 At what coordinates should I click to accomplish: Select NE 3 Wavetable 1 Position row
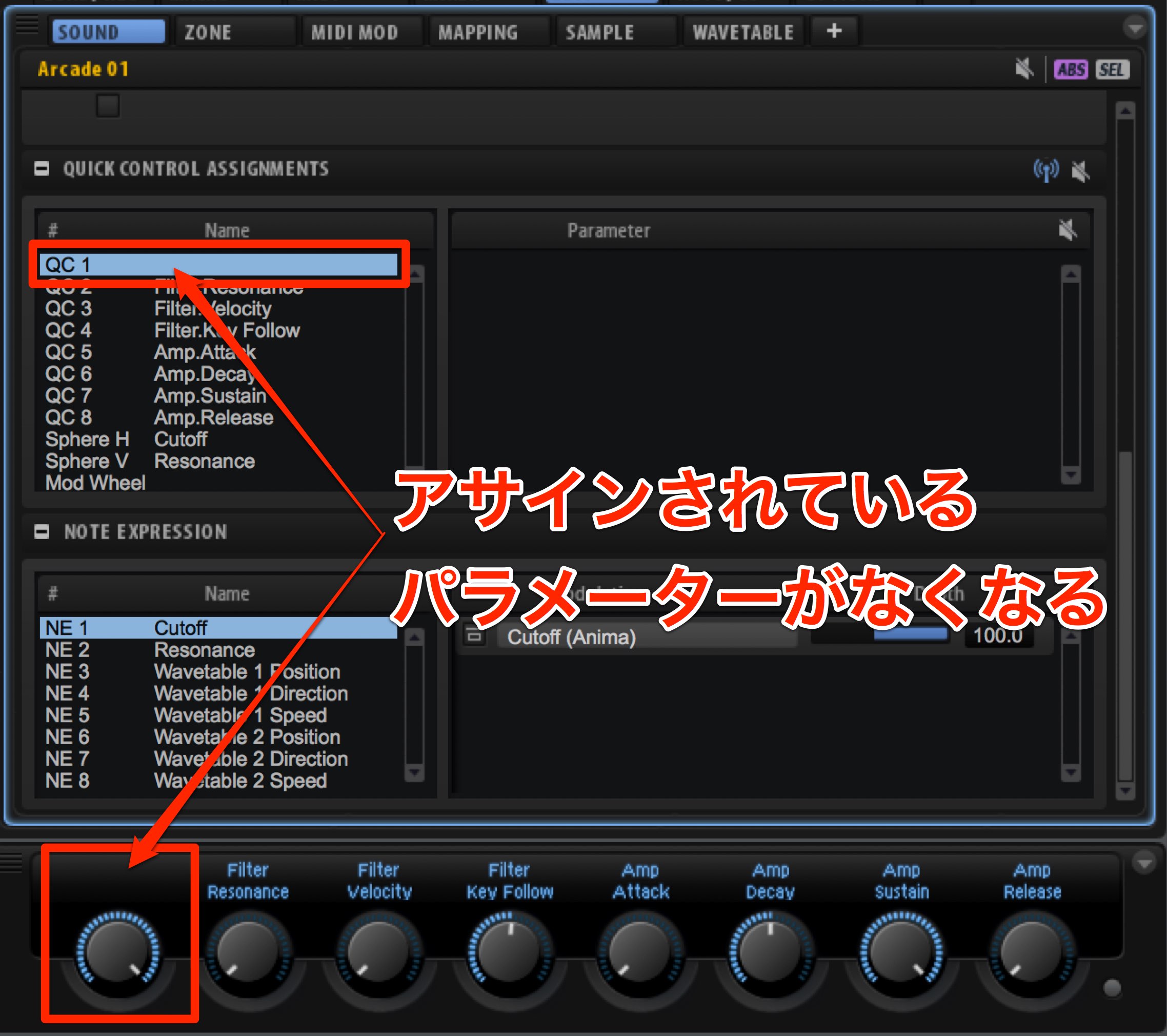218,672
